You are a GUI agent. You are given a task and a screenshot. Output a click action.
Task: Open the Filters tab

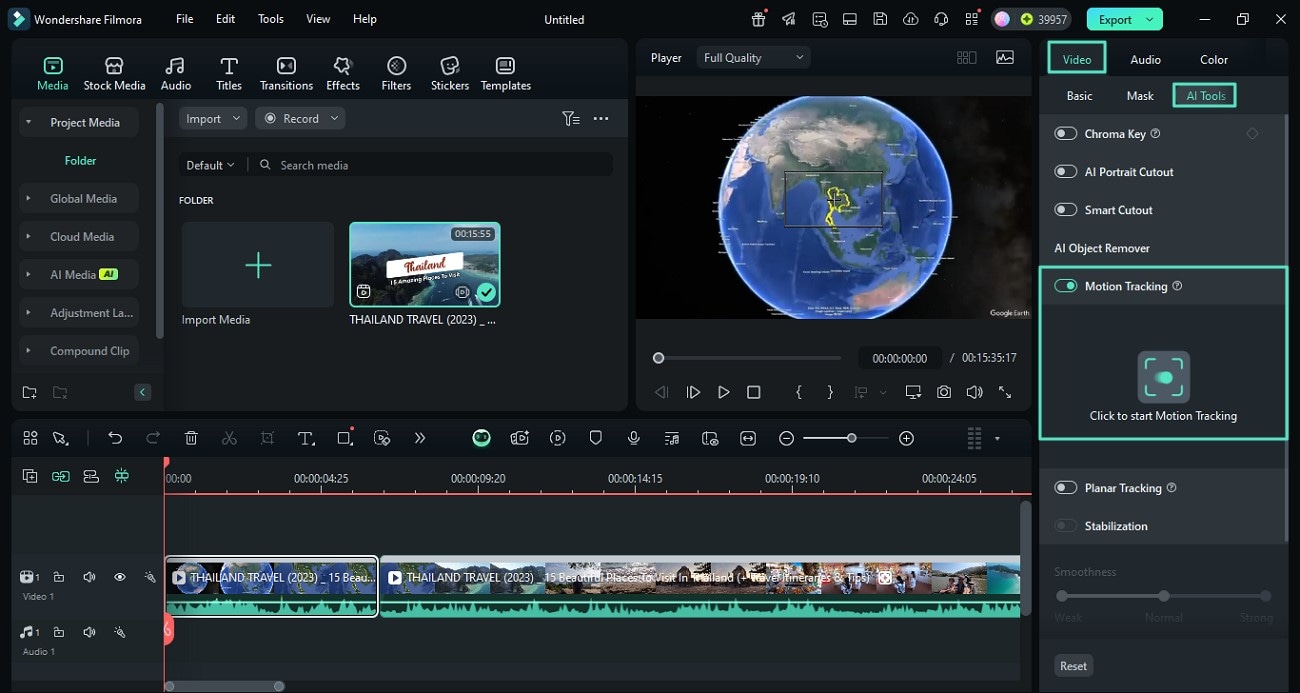point(396,74)
